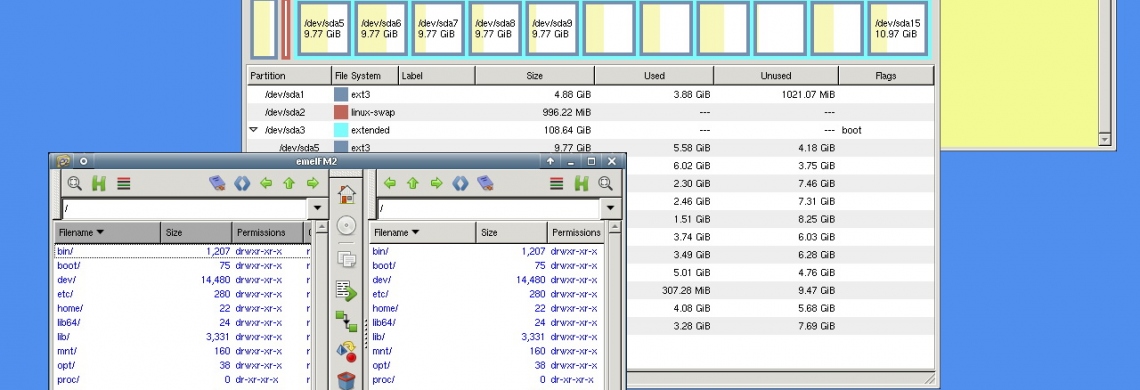Sort left pane by Size column
The width and height of the screenshot is (1140, 390).
pyautogui.click(x=196, y=233)
